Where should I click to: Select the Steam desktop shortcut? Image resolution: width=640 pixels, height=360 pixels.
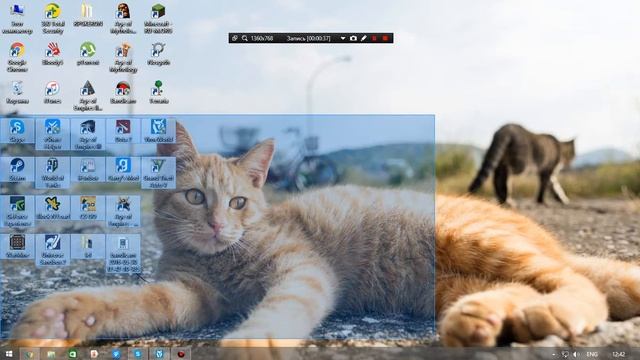point(17,169)
